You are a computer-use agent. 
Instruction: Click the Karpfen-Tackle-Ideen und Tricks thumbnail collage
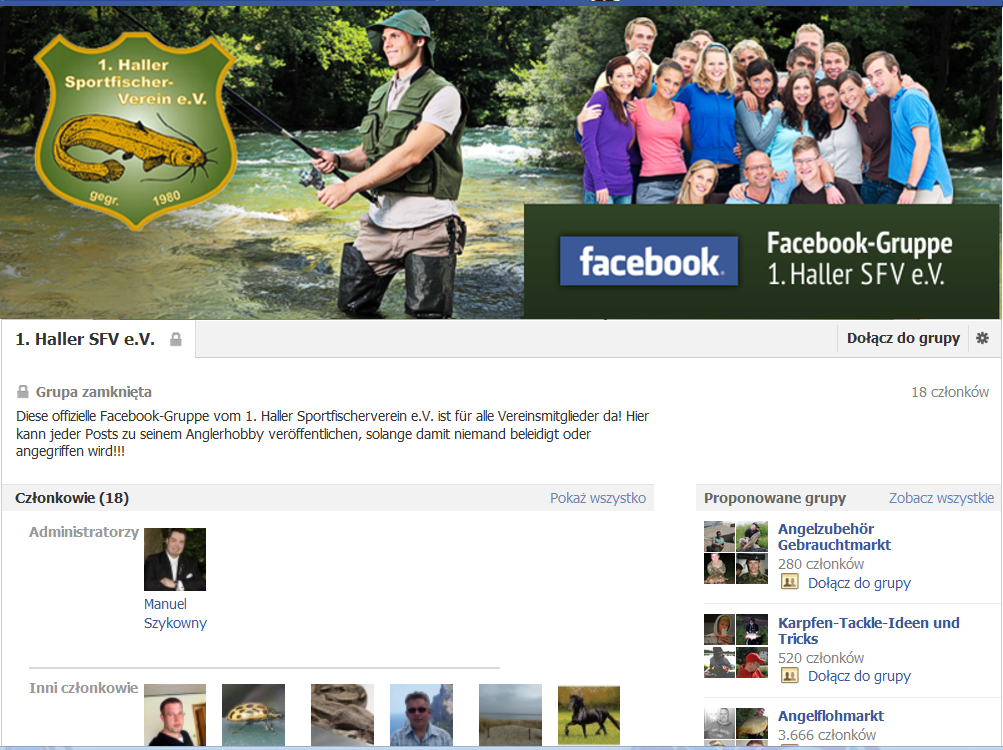736,646
